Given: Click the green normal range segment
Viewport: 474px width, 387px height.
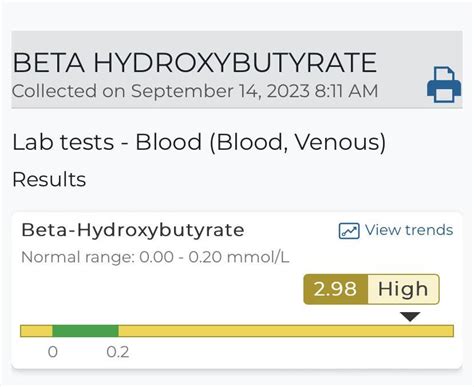Looking at the screenshot, I should click(85, 331).
